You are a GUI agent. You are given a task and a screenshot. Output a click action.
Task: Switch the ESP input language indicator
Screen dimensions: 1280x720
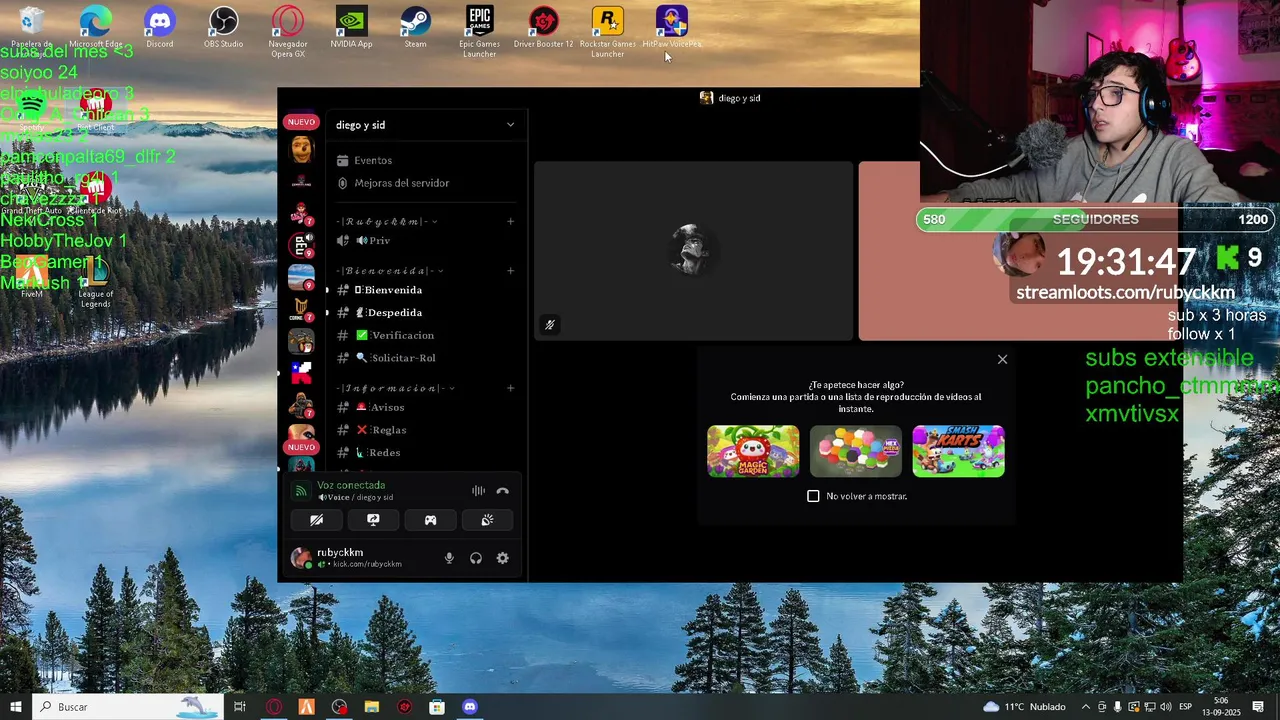1186,707
